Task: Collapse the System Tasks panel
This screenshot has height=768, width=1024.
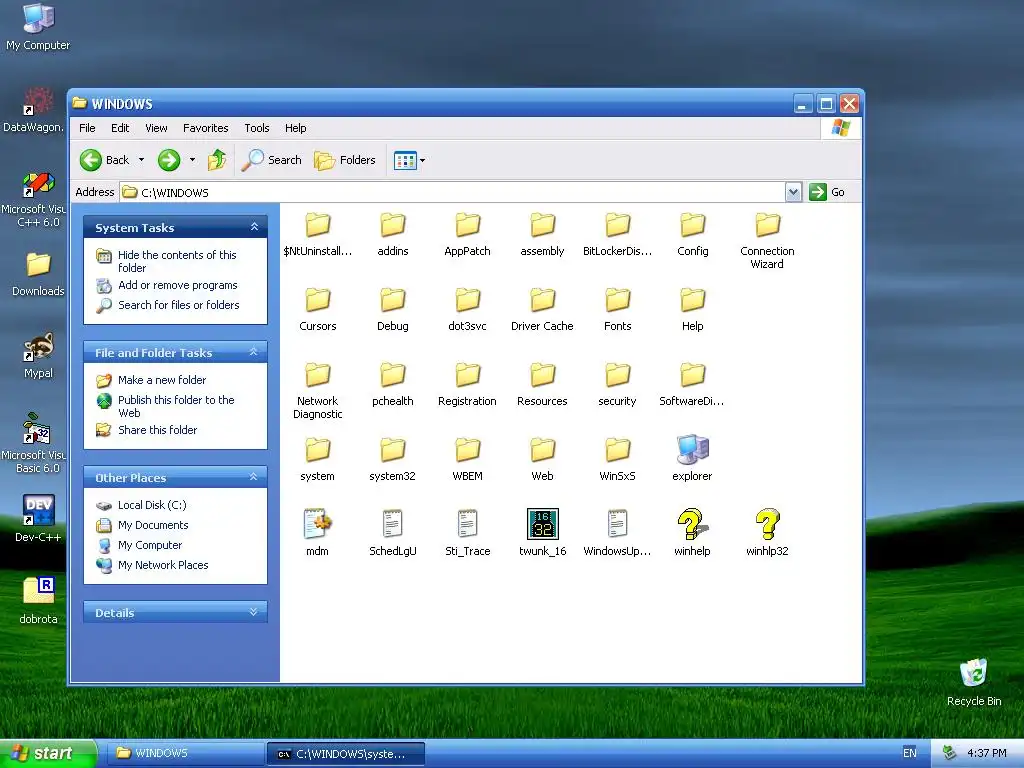Action: pos(254,227)
